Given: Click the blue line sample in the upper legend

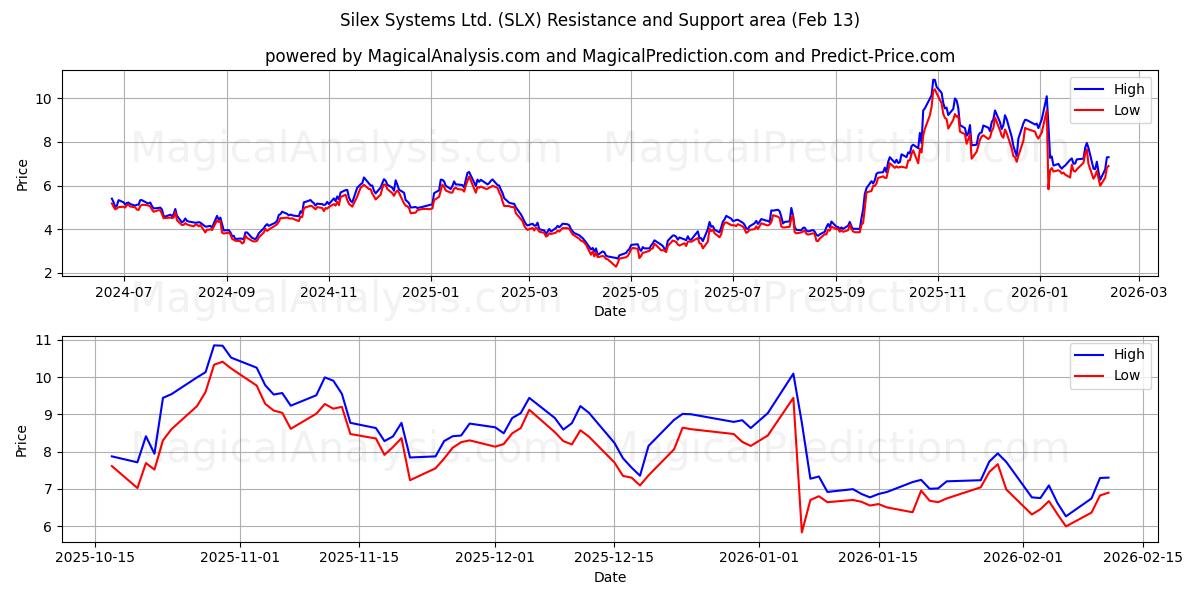Looking at the screenshot, I should coord(1091,90).
